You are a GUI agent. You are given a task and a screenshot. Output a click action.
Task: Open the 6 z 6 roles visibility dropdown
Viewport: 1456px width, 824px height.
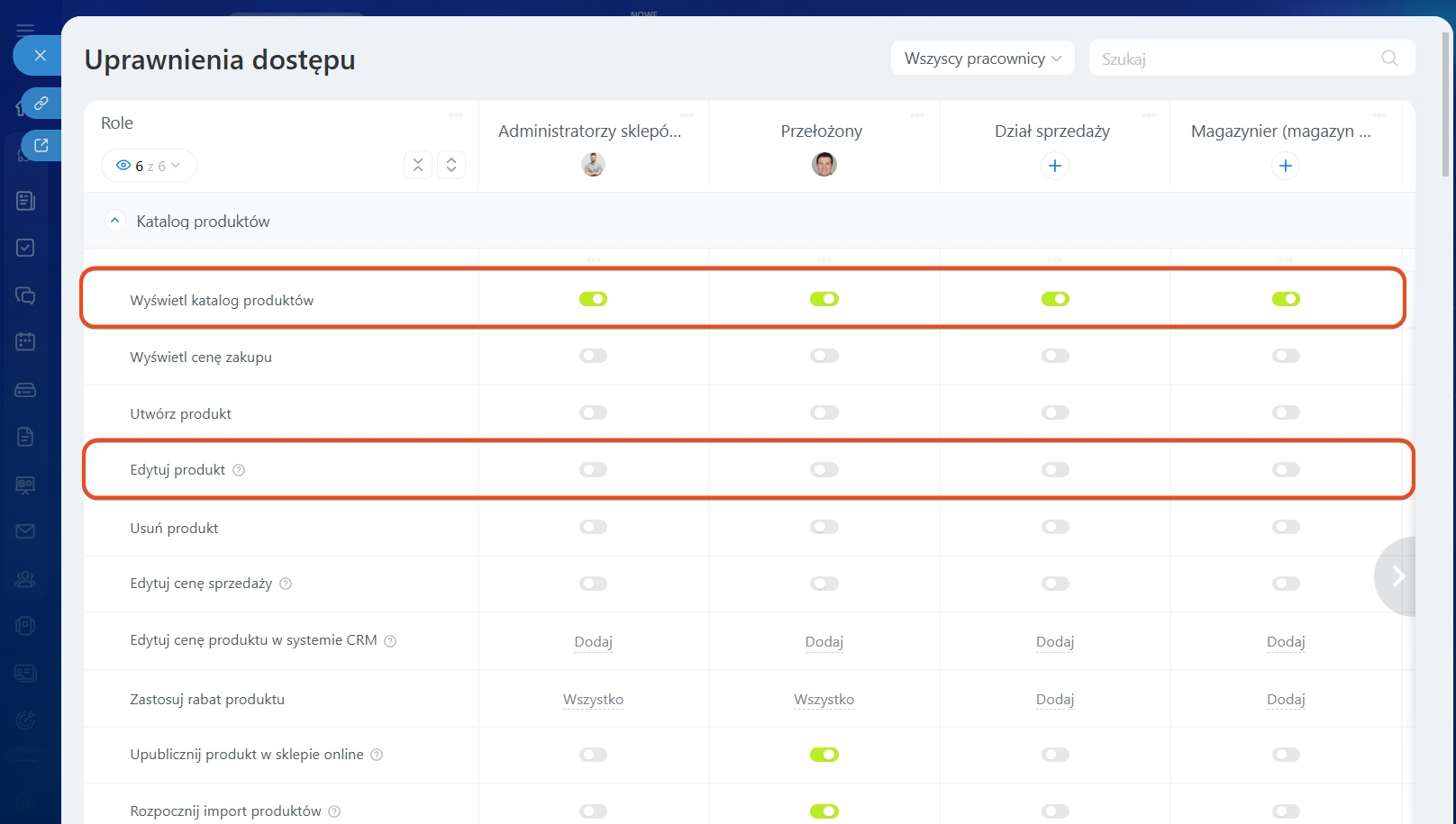pos(149,166)
